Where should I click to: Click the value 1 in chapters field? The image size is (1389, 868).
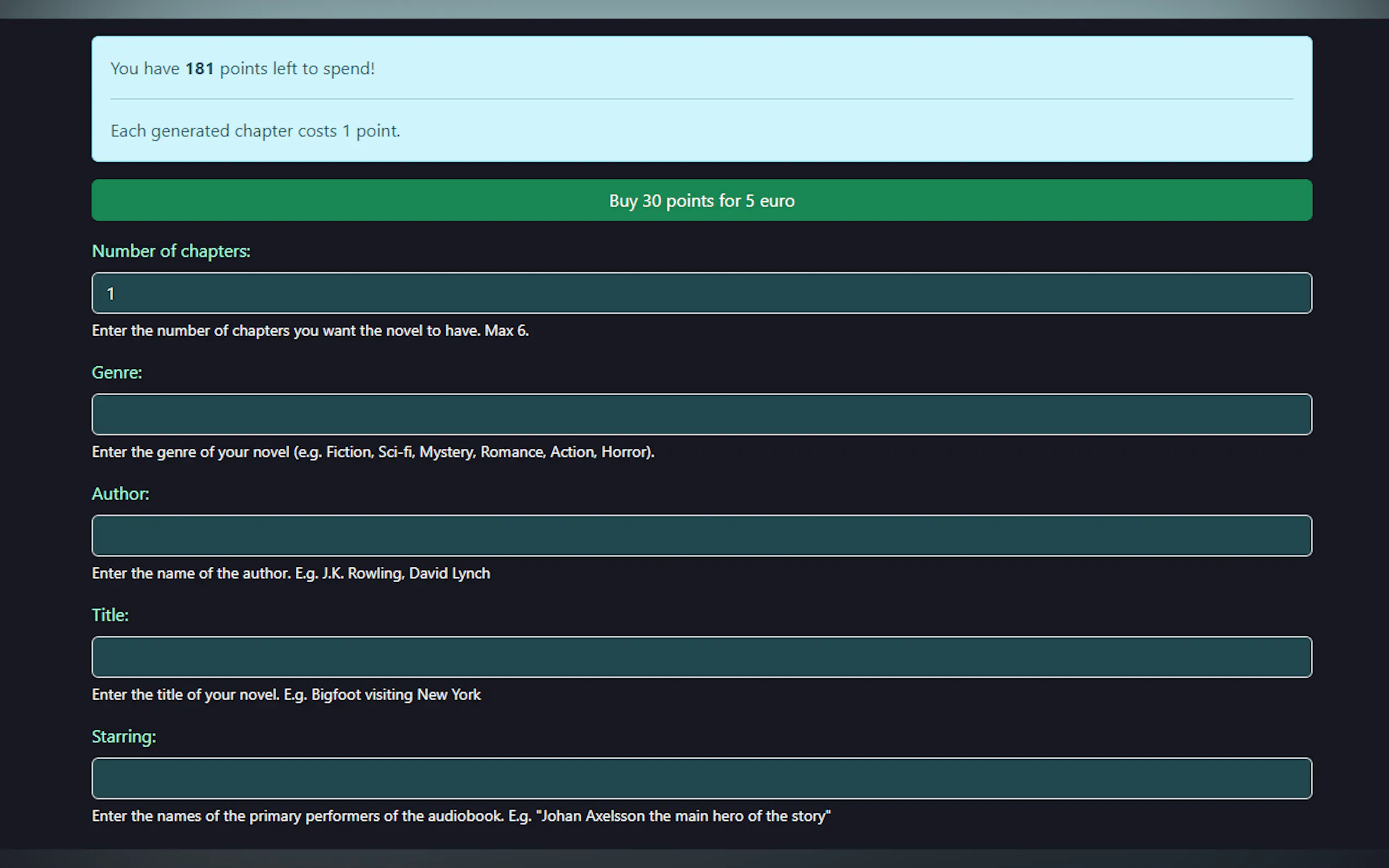(111, 294)
